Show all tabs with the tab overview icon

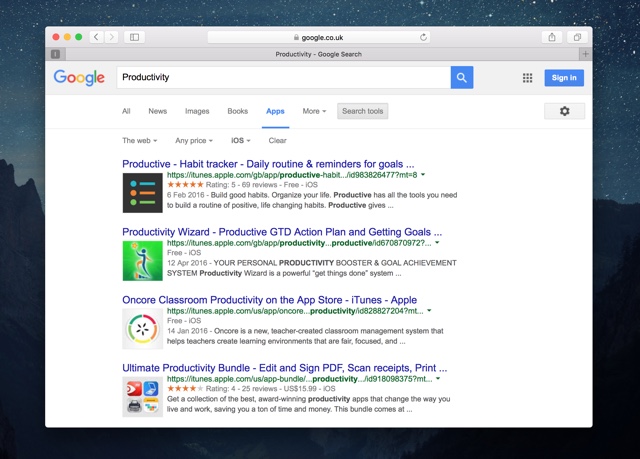coord(577,37)
